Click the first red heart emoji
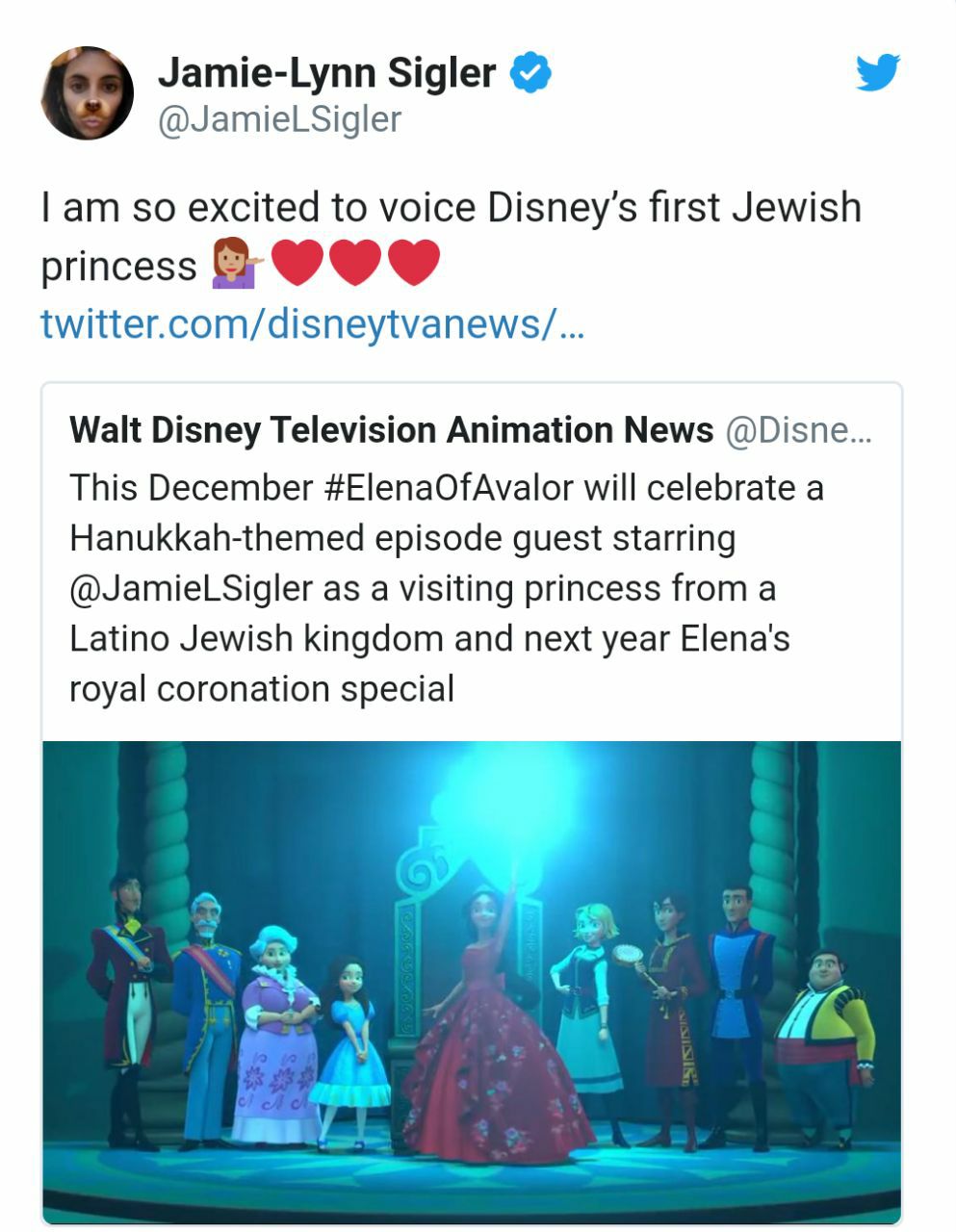This screenshot has height=1232, width=956. 297,264
